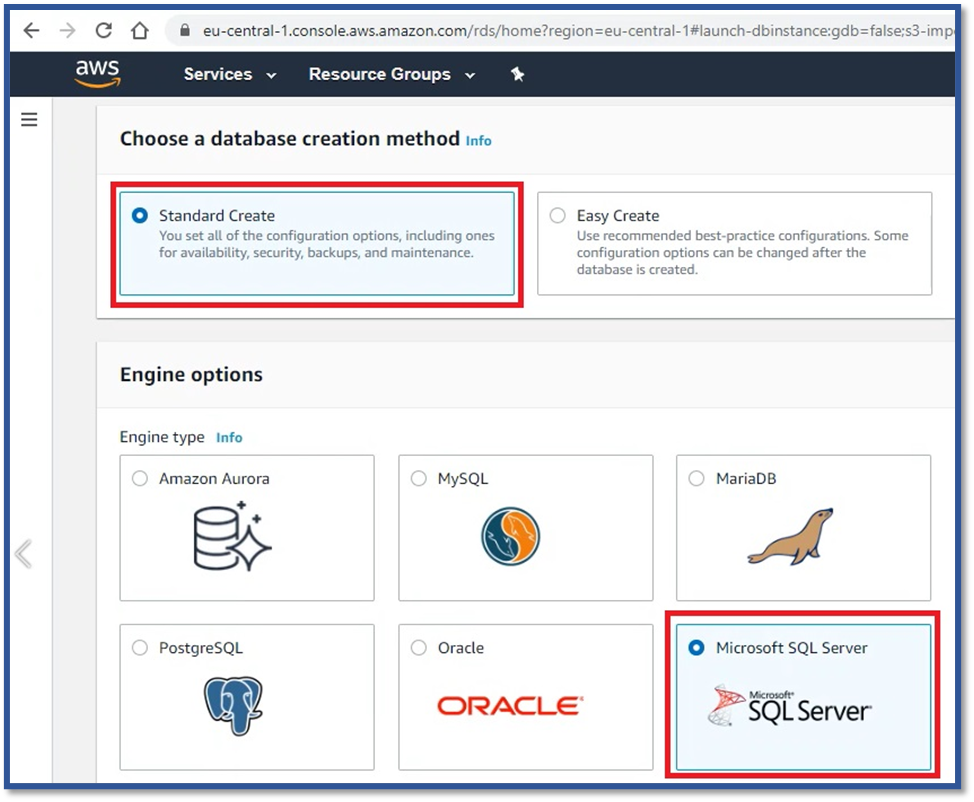Reload the page with the refresh icon
Image resolution: width=974 pixels, height=802 pixels.
point(104,30)
